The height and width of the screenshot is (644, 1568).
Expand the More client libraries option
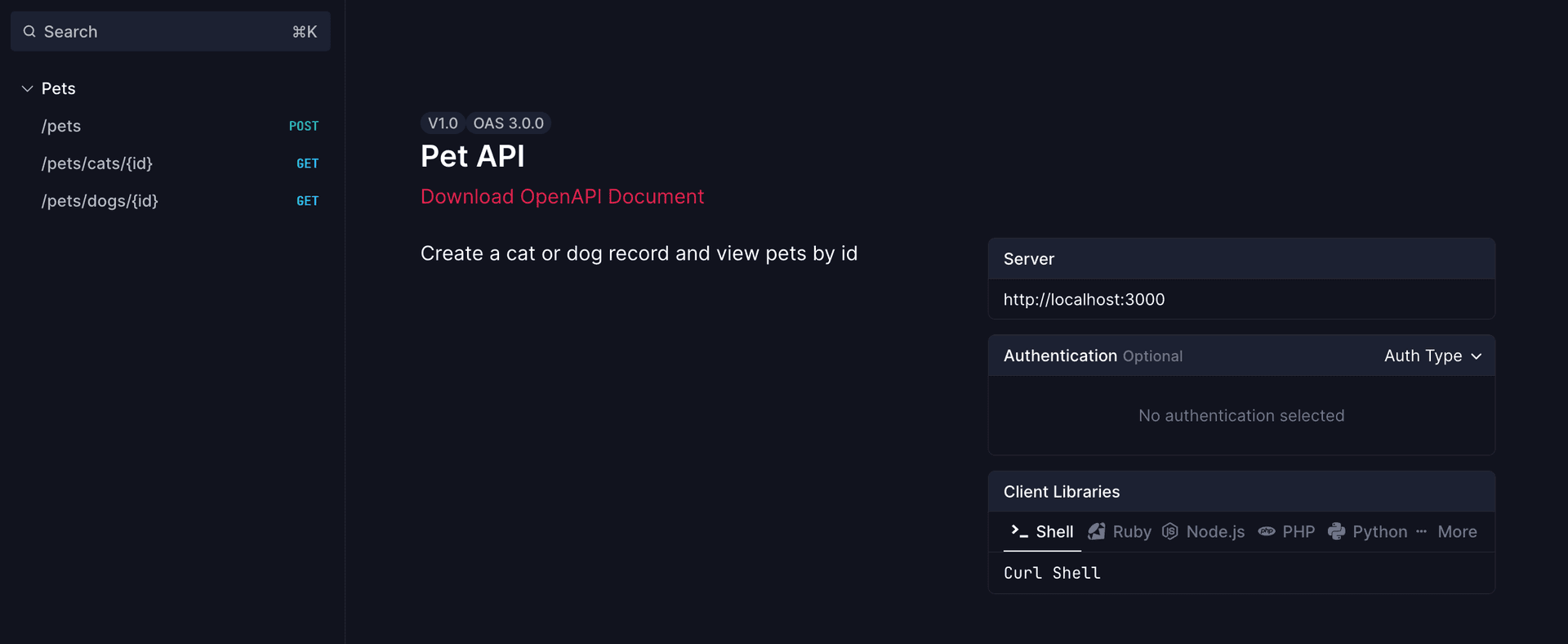pyautogui.click(x=1457, y=531)
